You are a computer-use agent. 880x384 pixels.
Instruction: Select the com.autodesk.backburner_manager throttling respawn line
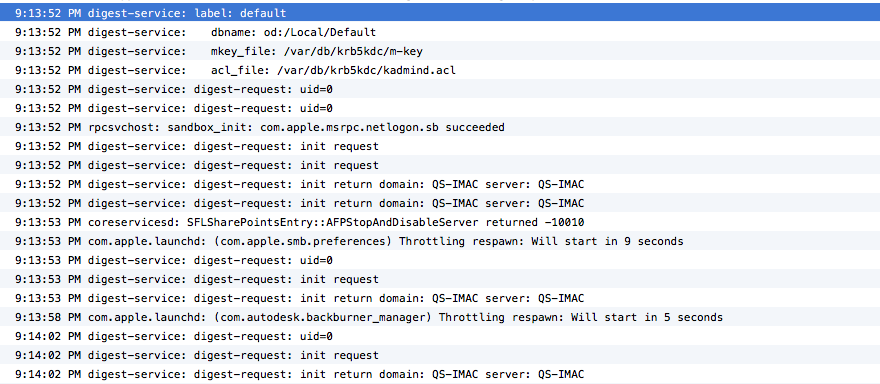[x=440, y=318]
